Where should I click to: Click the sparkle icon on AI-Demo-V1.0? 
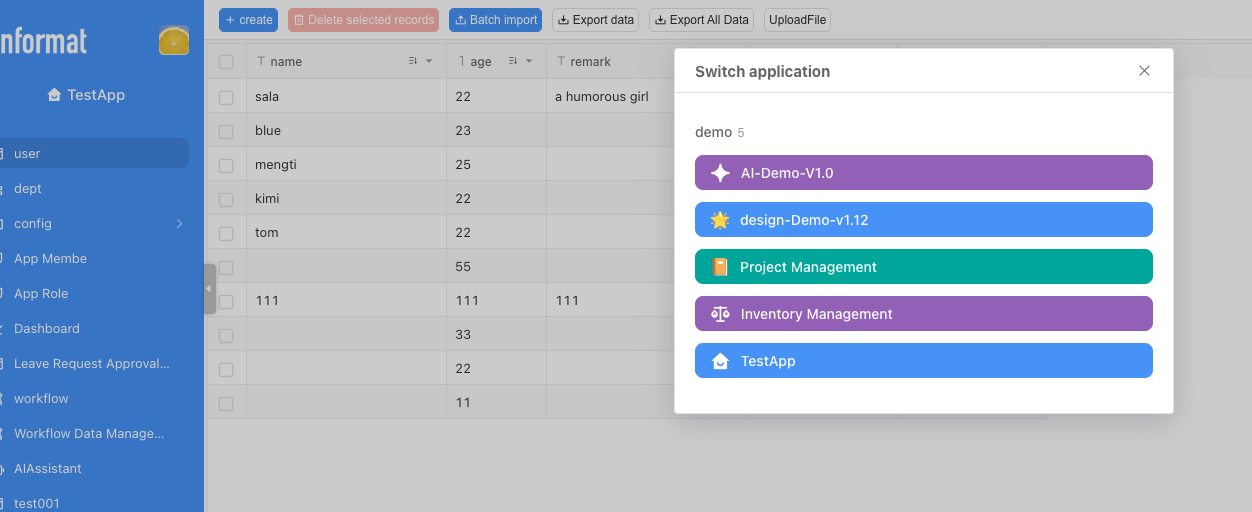tap(720, 173)
